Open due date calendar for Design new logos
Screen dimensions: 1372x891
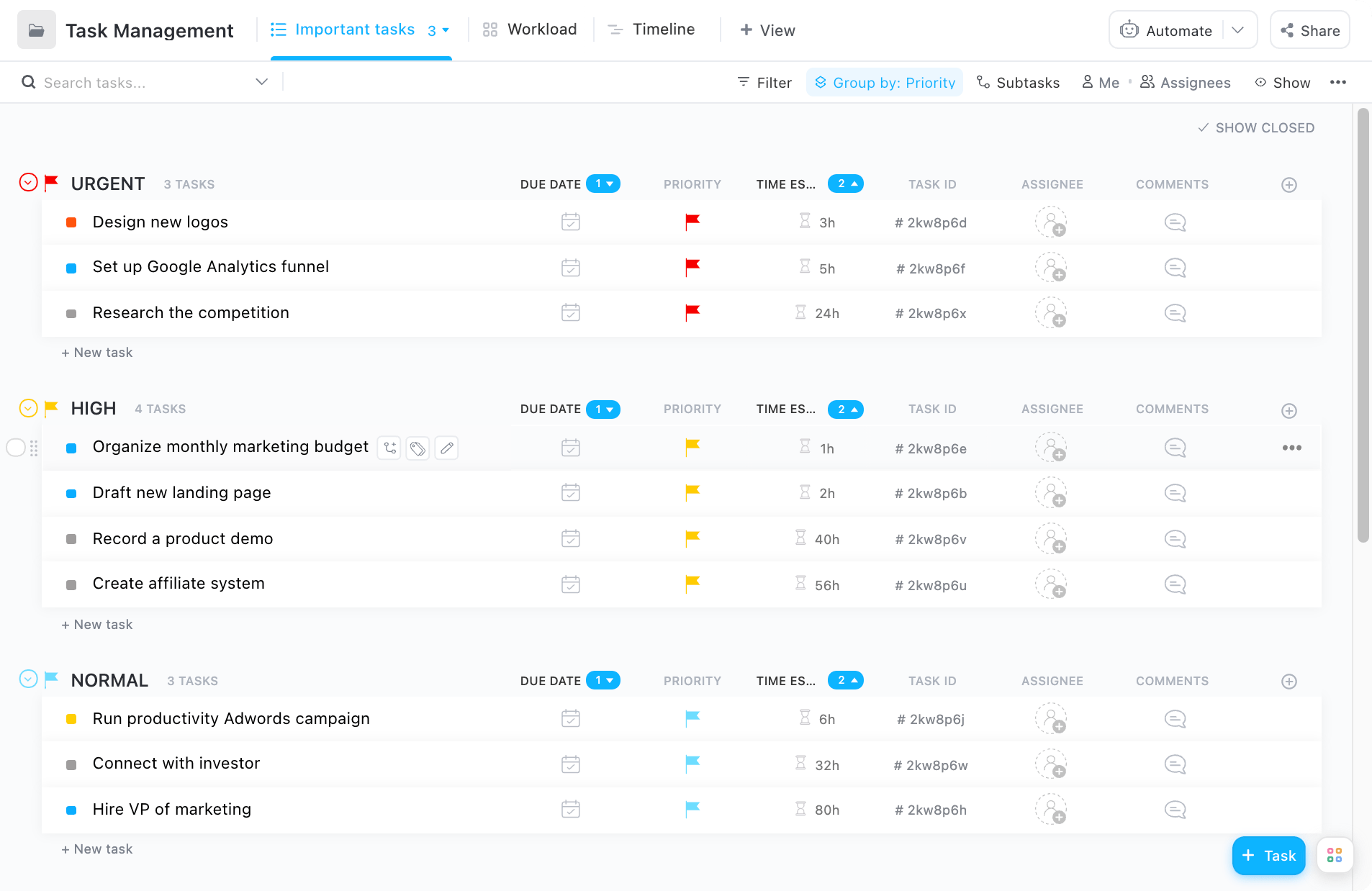(x=570, y=222)
